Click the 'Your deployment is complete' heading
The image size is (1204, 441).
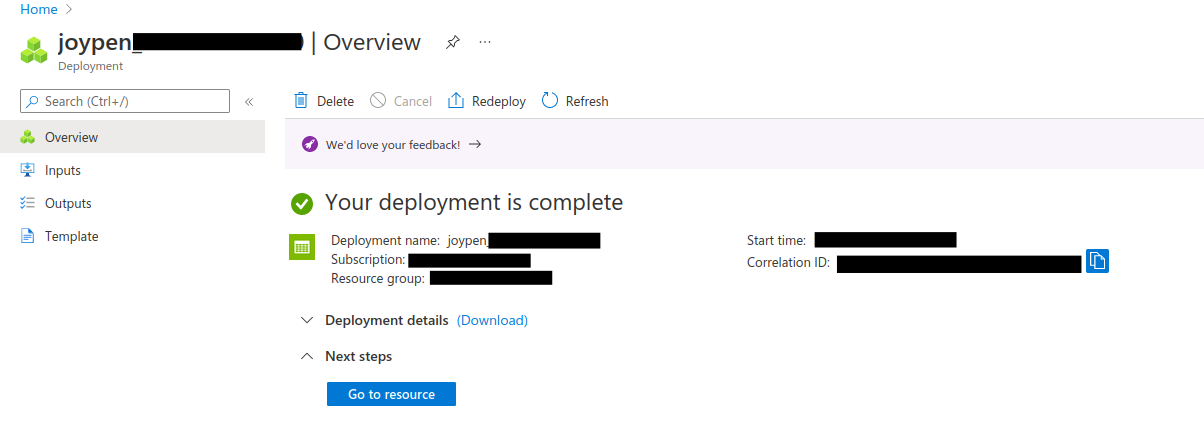tap(474, 202)
